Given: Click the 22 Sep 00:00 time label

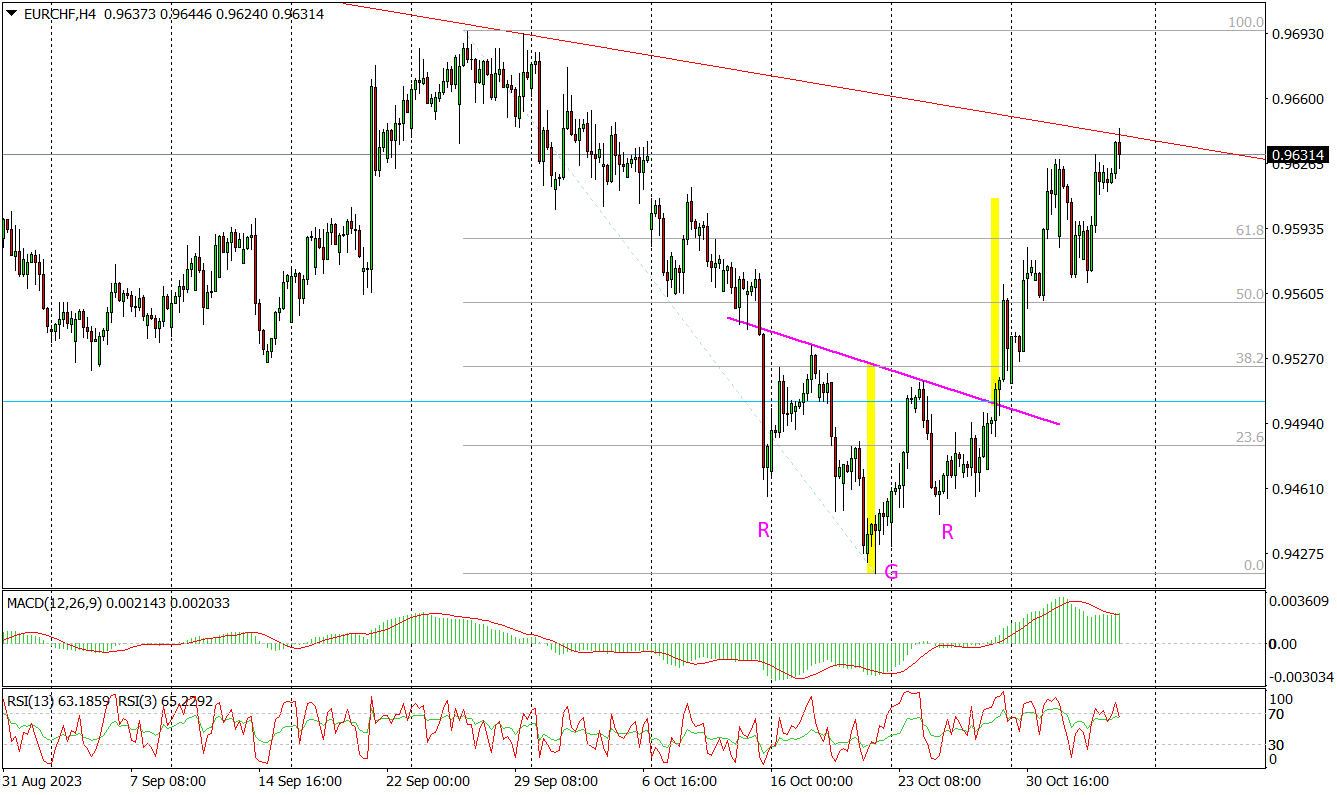Looking at the screenshot, I should [427, 781].
